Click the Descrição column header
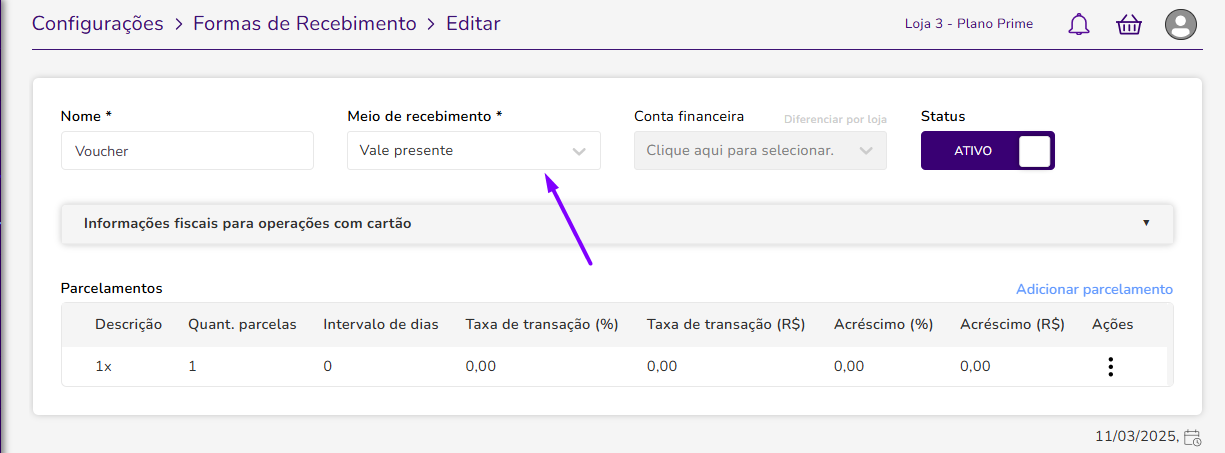This screenshot has width=1225, height=453. [129, 324]
